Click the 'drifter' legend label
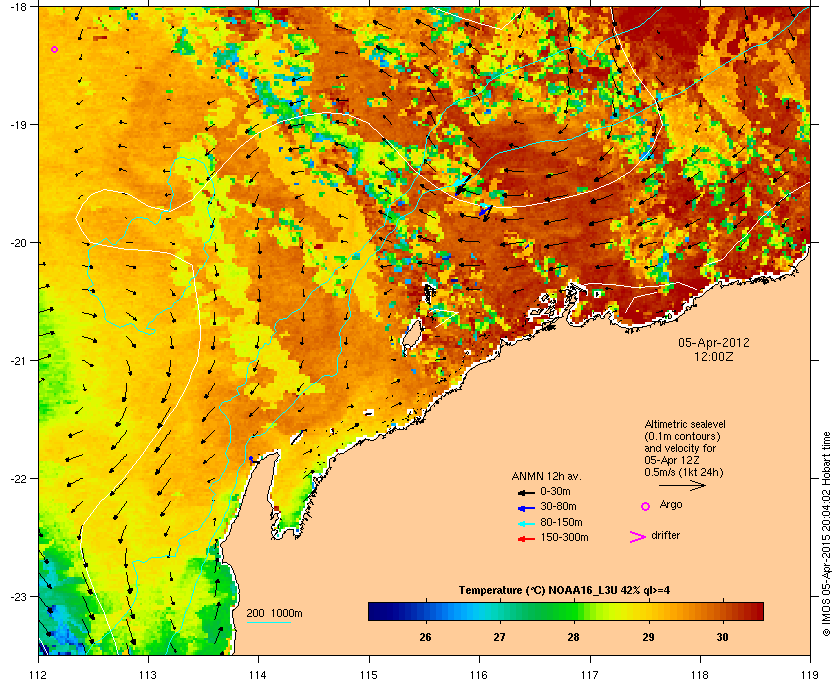The width and height of the screenshot is (840, 680). pyautogui.click(x=665, y=535)
